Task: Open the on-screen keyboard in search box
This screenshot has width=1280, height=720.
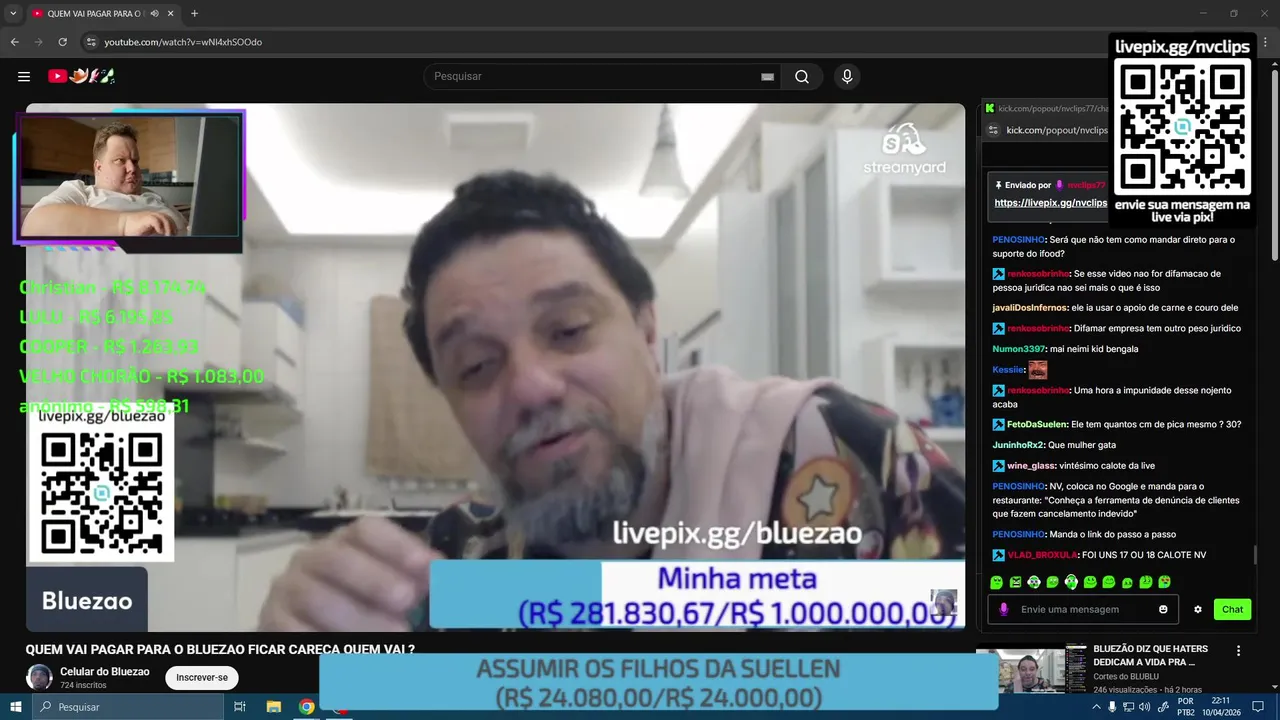Action: tap(768, 77)
